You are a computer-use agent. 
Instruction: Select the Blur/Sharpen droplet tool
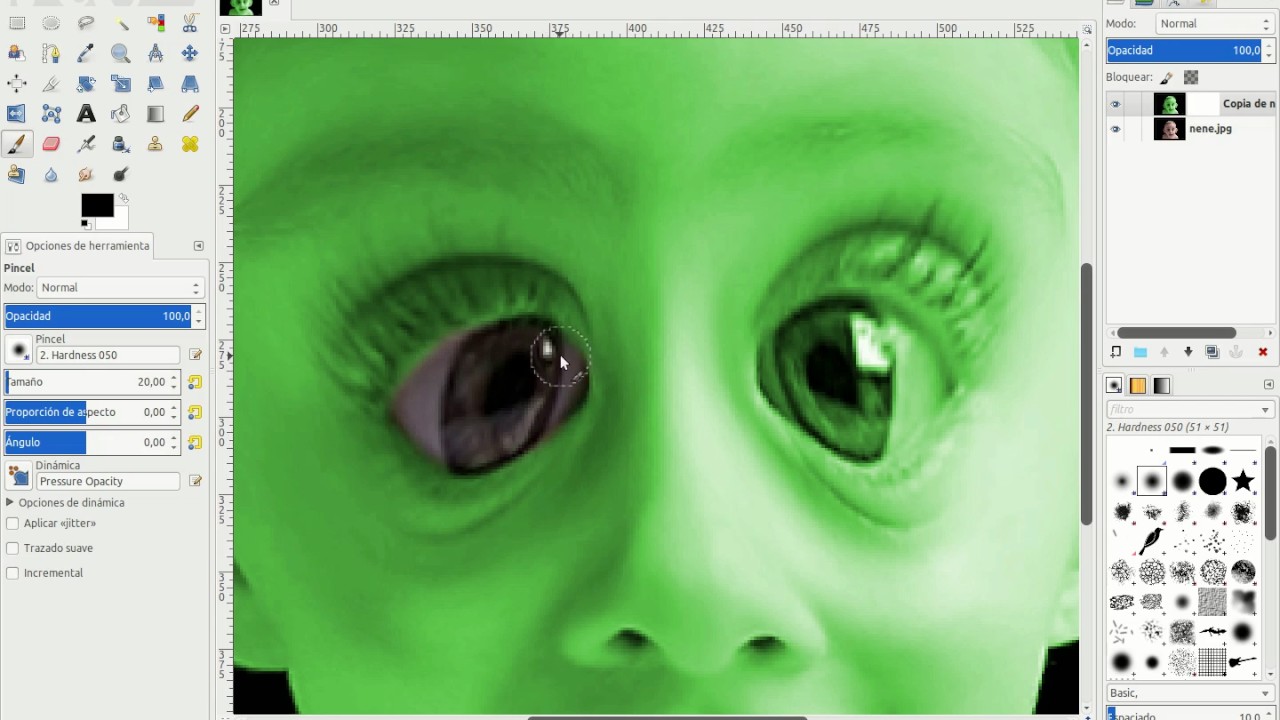click(x=51, y=174)
